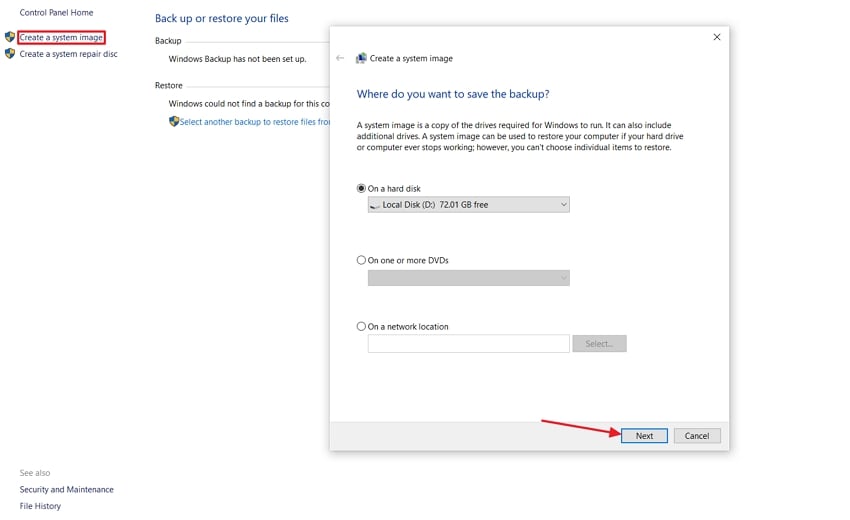This screenshot has height=520, width=850.
Task: Click Select another backup to restore files from
Action: point(255,122)
